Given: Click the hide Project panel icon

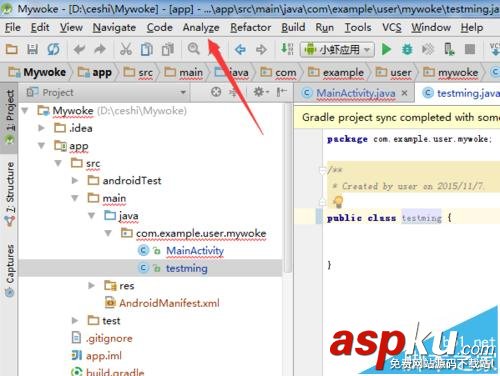Looking at the screenshot, I should click(281, 92).
